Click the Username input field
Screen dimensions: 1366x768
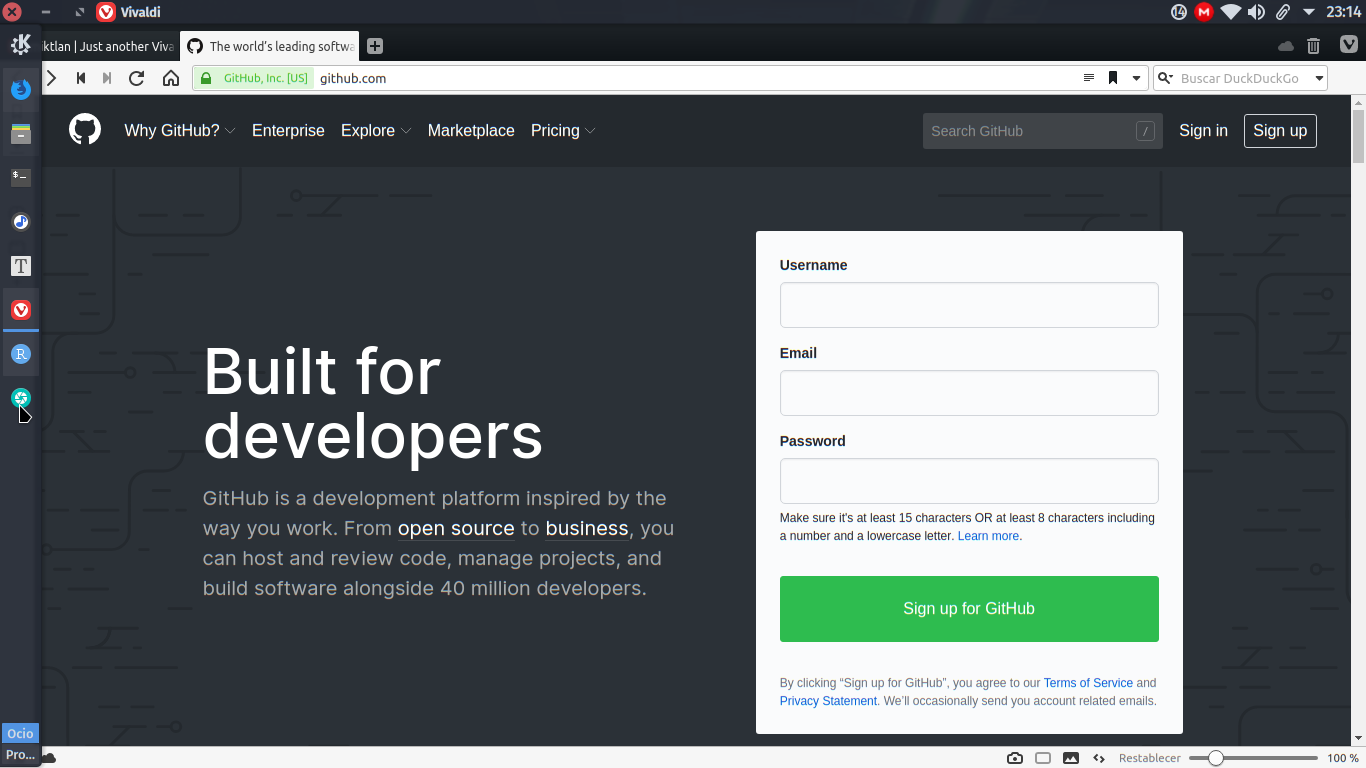coord(969,305)
